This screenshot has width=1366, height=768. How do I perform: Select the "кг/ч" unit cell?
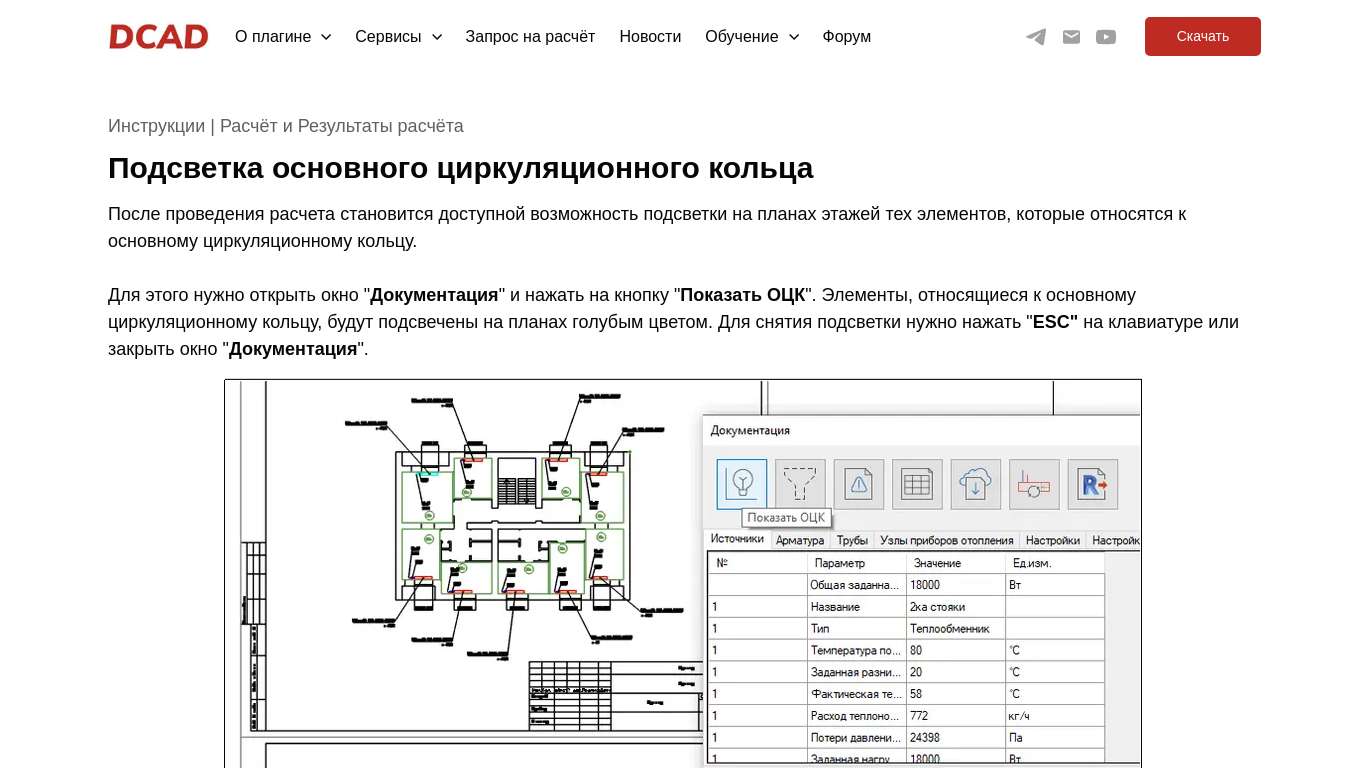[1055, 716]
